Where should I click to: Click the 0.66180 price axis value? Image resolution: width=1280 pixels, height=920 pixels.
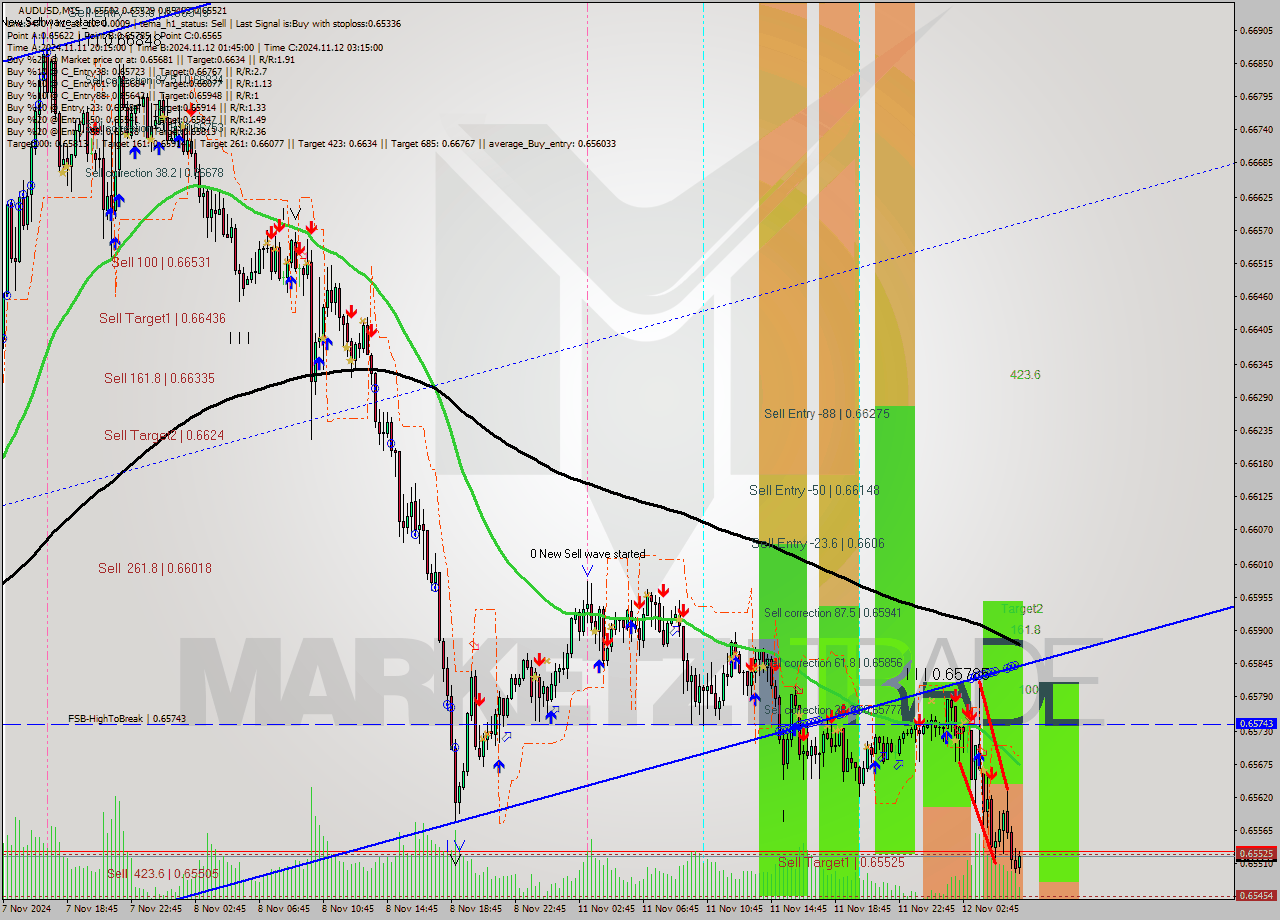[1256, 463]
